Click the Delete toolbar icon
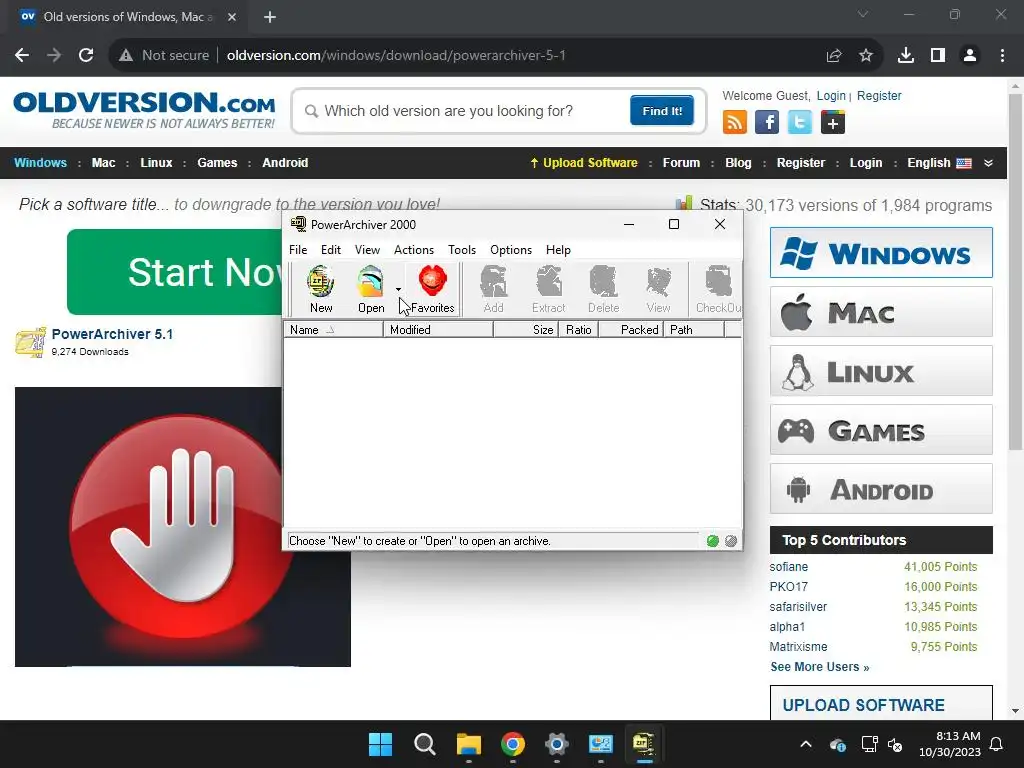Screen dimensions: 1024x768 click(603, 289)
